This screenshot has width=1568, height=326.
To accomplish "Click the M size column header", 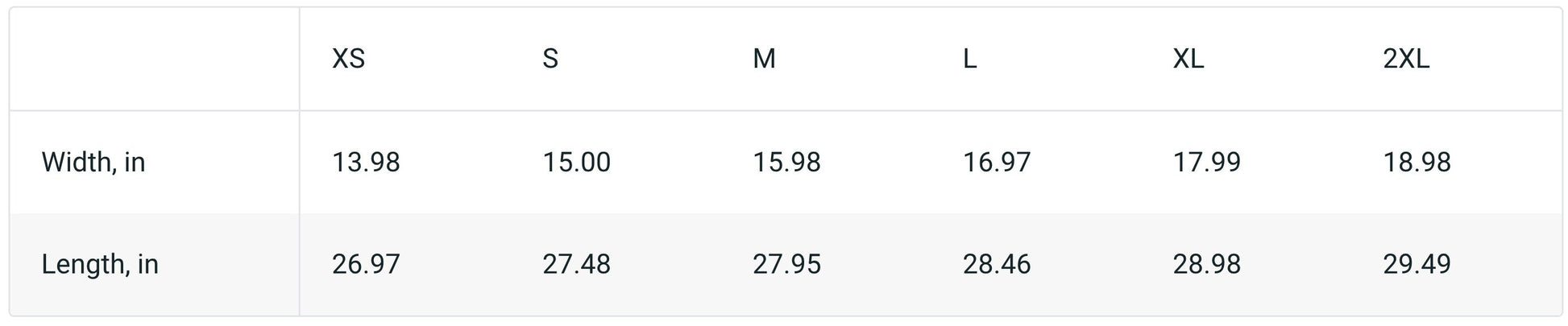I will click(764, 59).
